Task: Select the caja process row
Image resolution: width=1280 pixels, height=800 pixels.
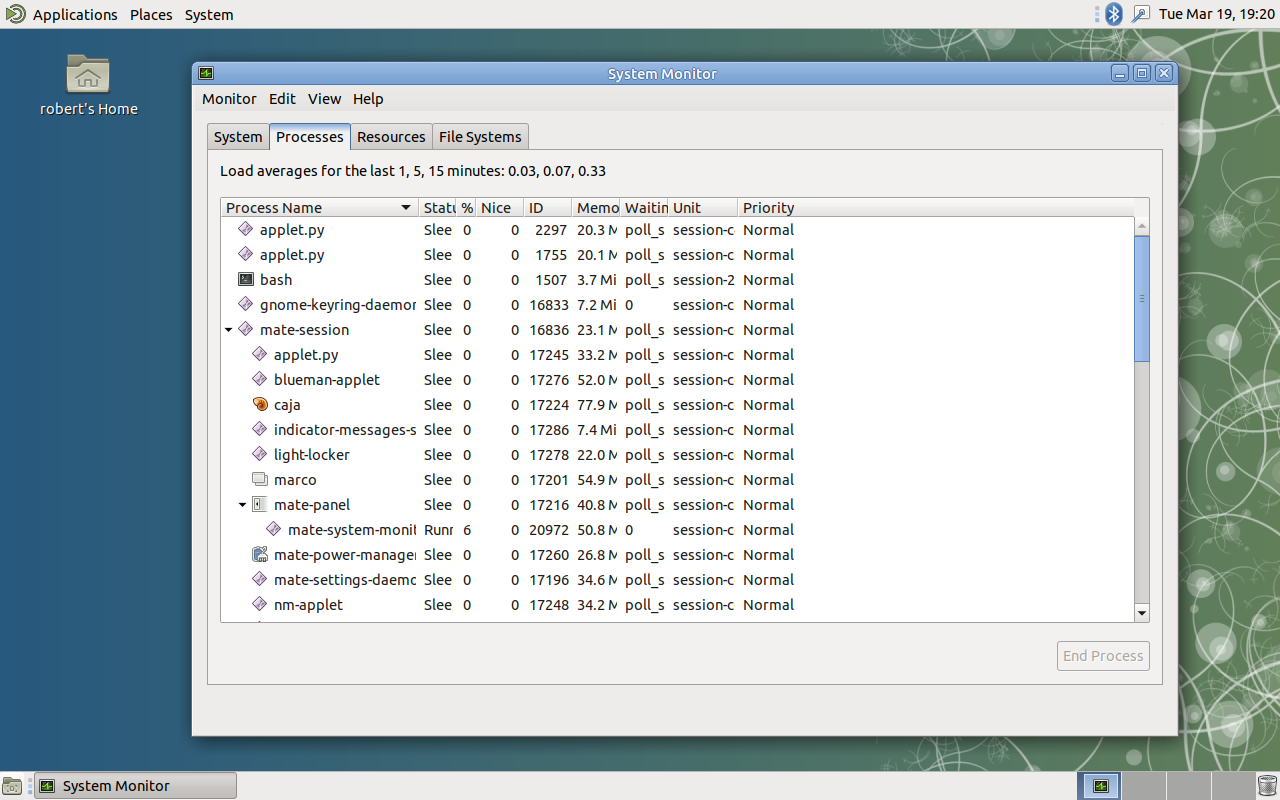Action: click(677, 405)
